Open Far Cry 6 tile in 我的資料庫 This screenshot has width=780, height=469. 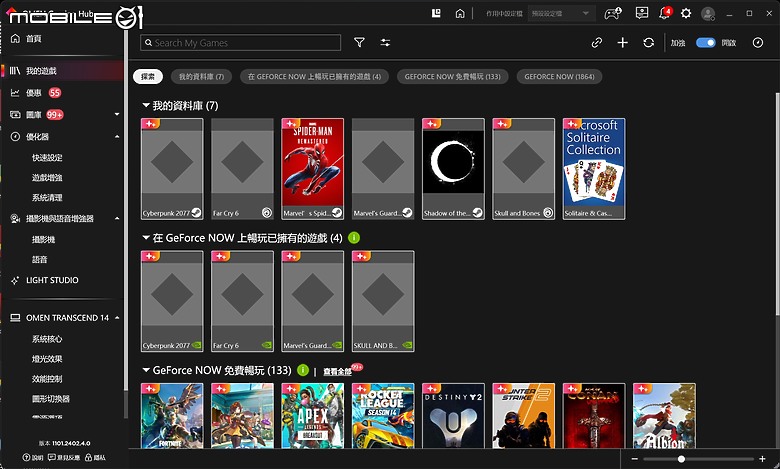coord(242,169)
